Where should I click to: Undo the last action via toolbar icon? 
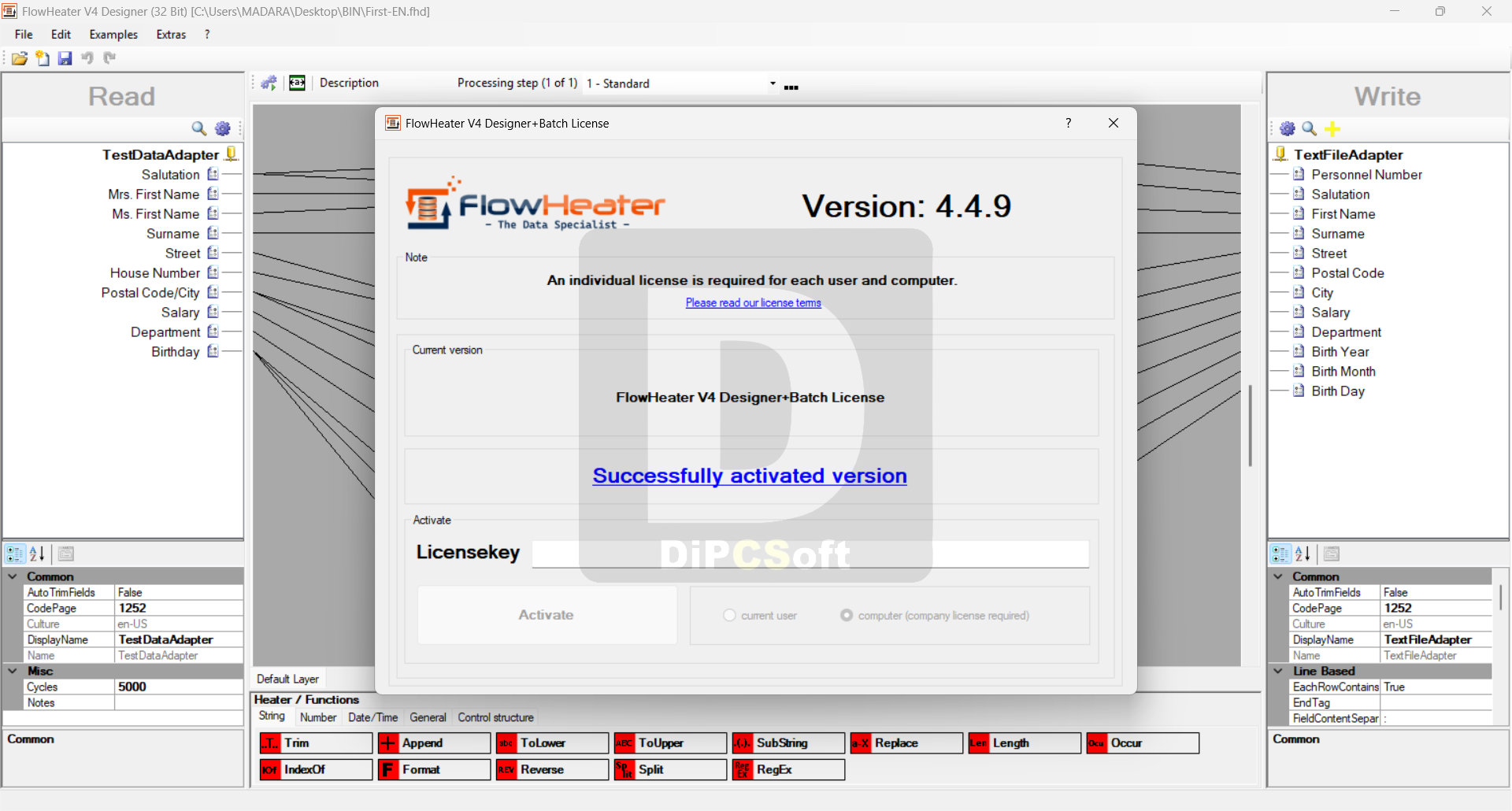point(87,58)
